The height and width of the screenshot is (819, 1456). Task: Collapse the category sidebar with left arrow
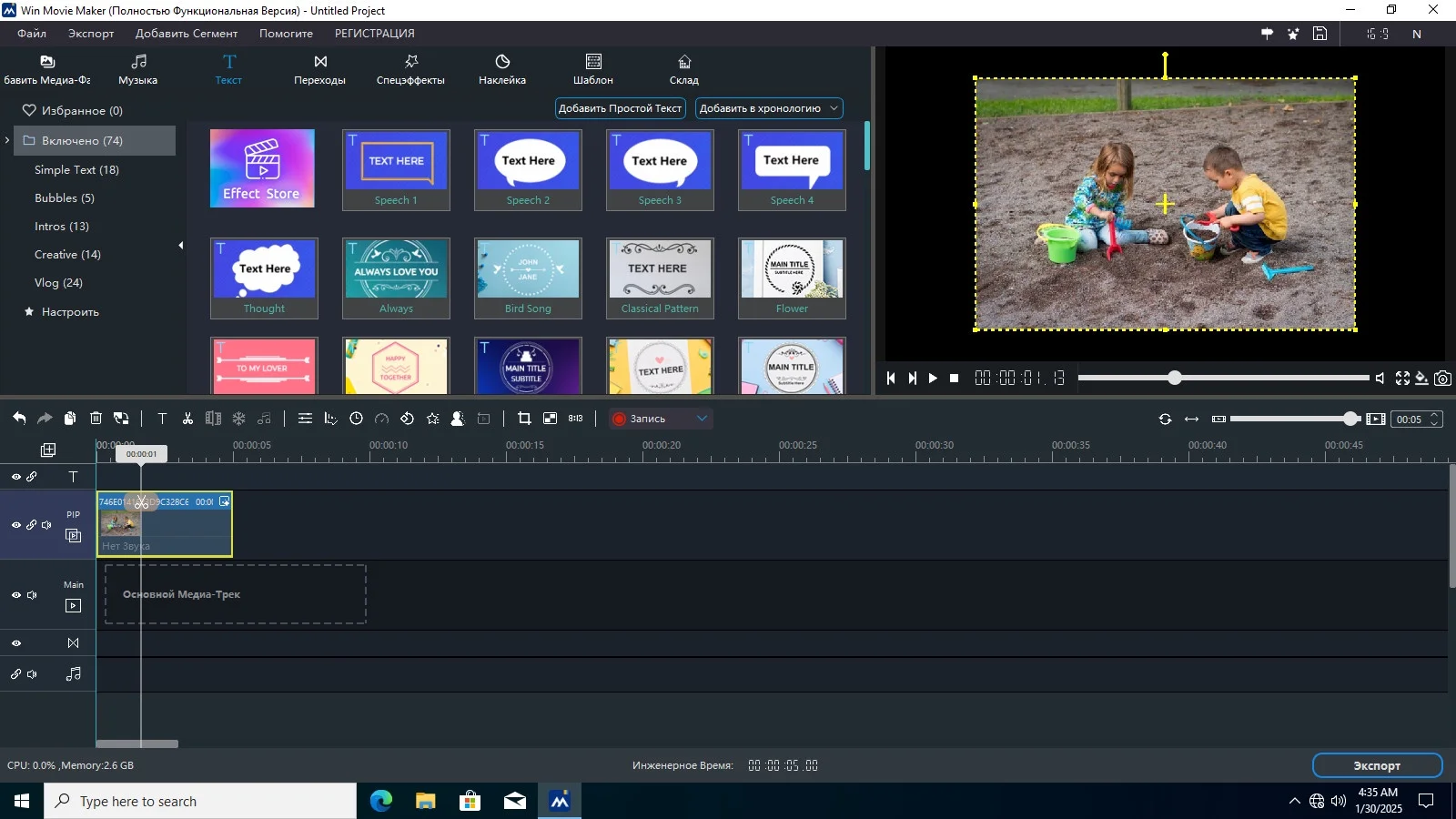tap(180, 245)
